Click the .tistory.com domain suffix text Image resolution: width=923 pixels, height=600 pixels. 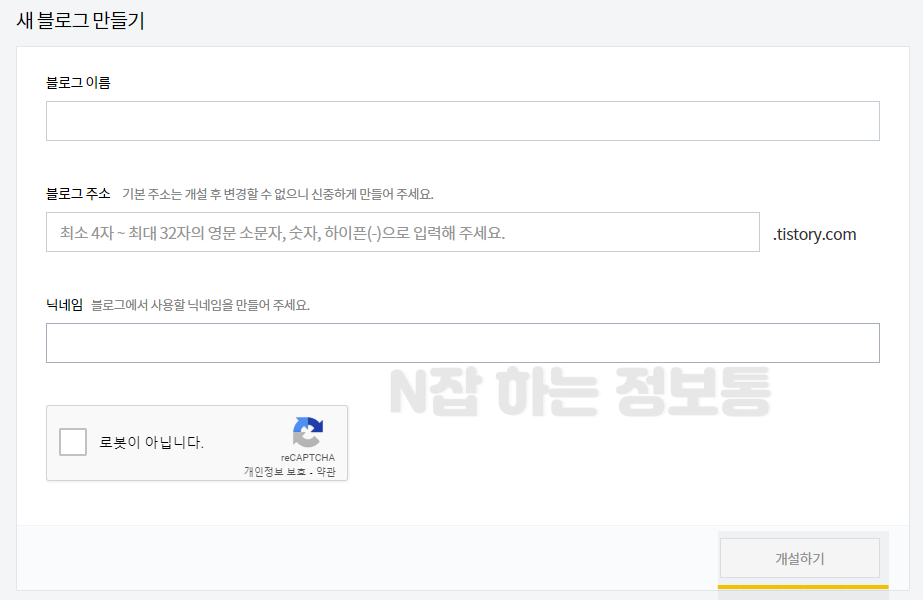point(815,234)
